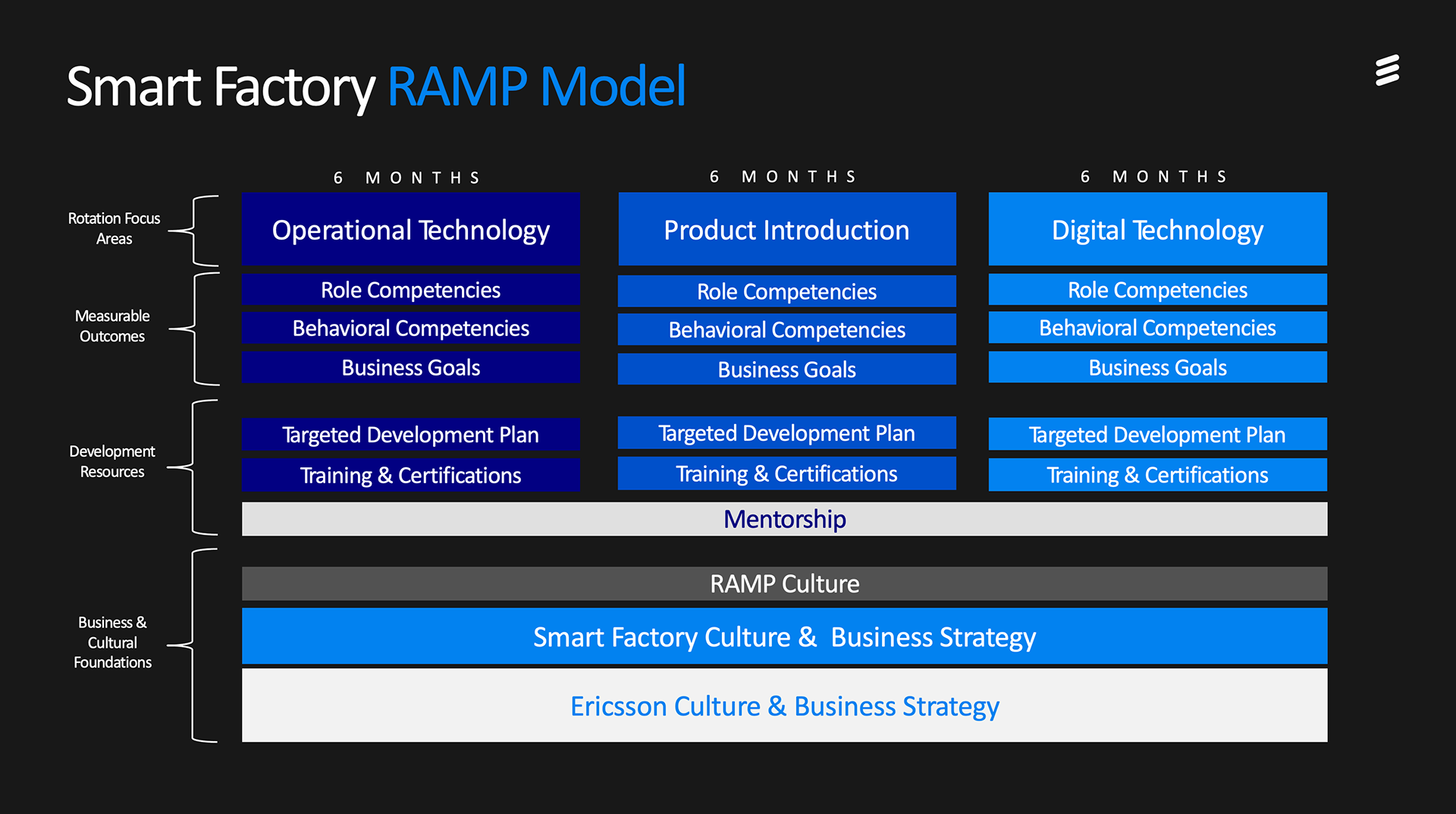
Task: Click Role Competencies under Digital Technology
Action: [1158, 290]
